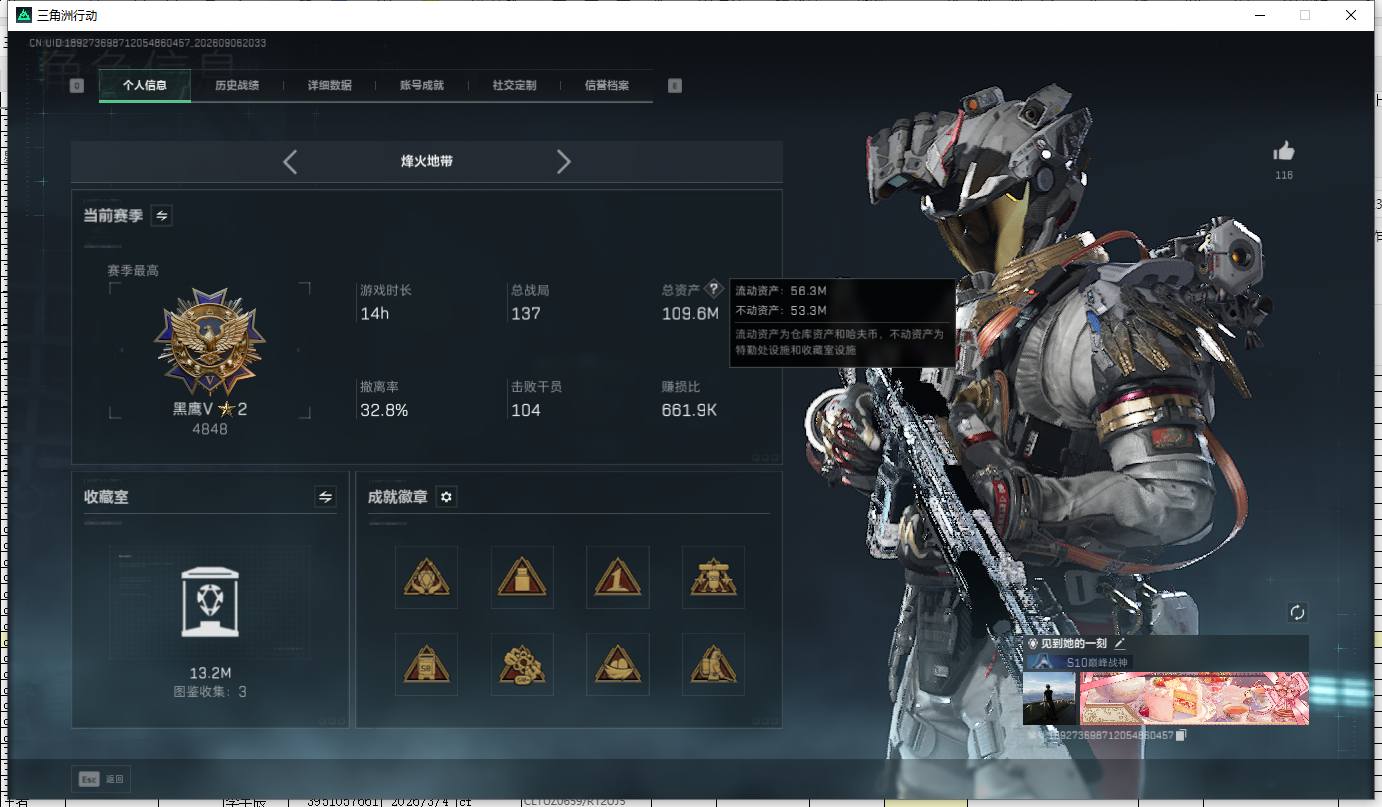The height and width of the screenshot is (807, 1382).
Task: Click the 总资产 question mark help icon
Action: (713, 290)
